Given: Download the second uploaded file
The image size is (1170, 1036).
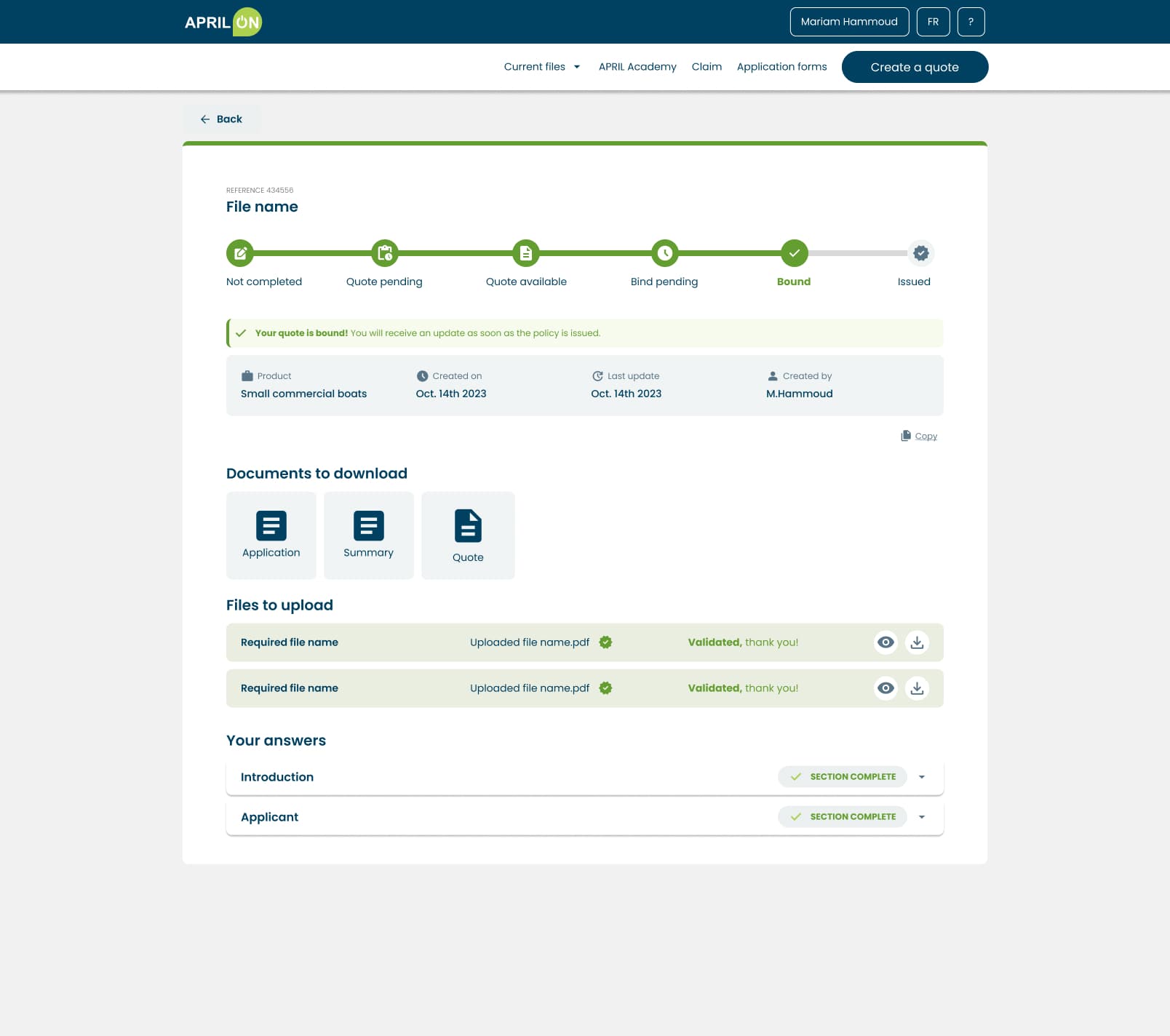Looking at the screenshot, I should (x=917, y=688).
